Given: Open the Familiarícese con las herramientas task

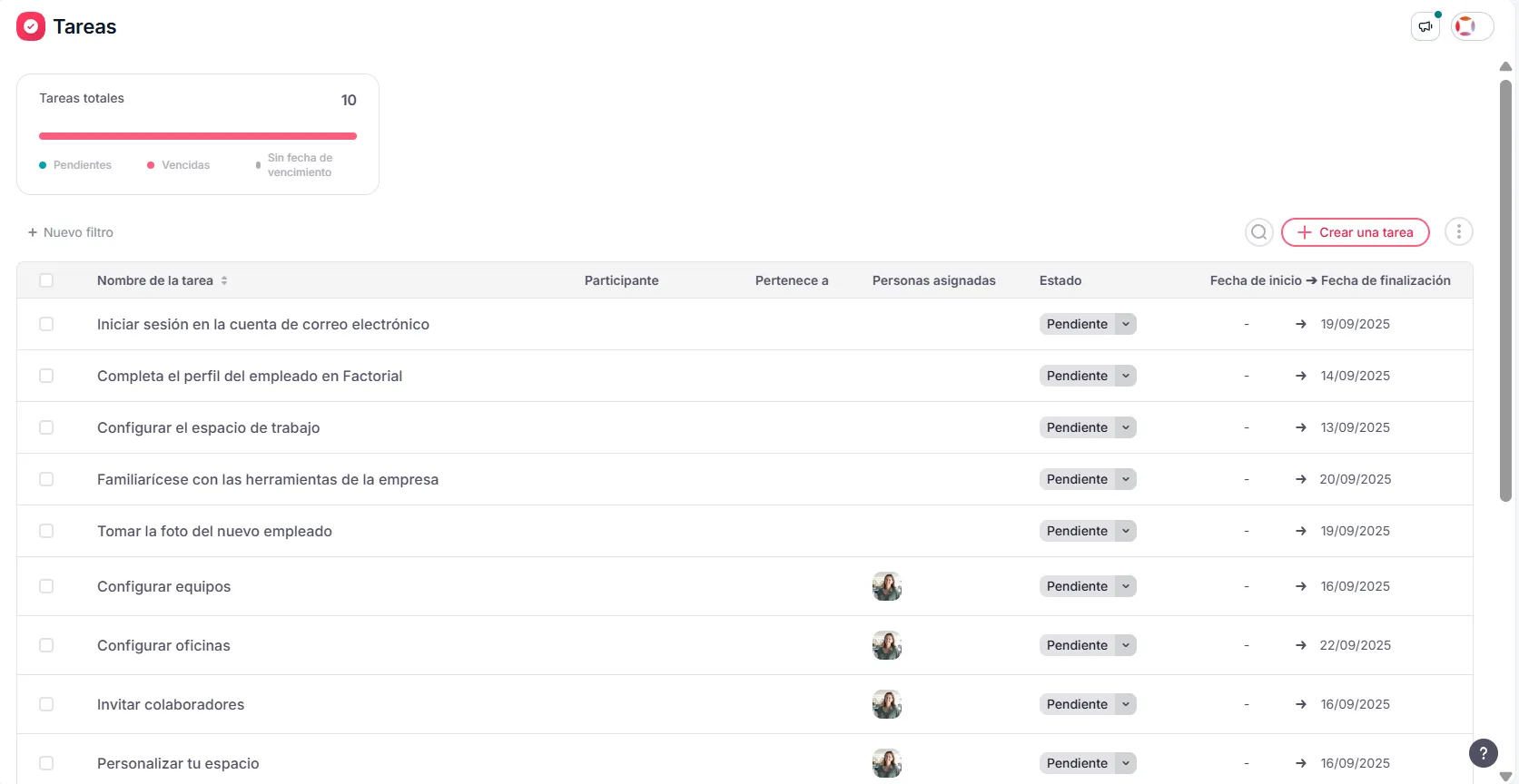Looking at the screenshot, I should [268, 479].
